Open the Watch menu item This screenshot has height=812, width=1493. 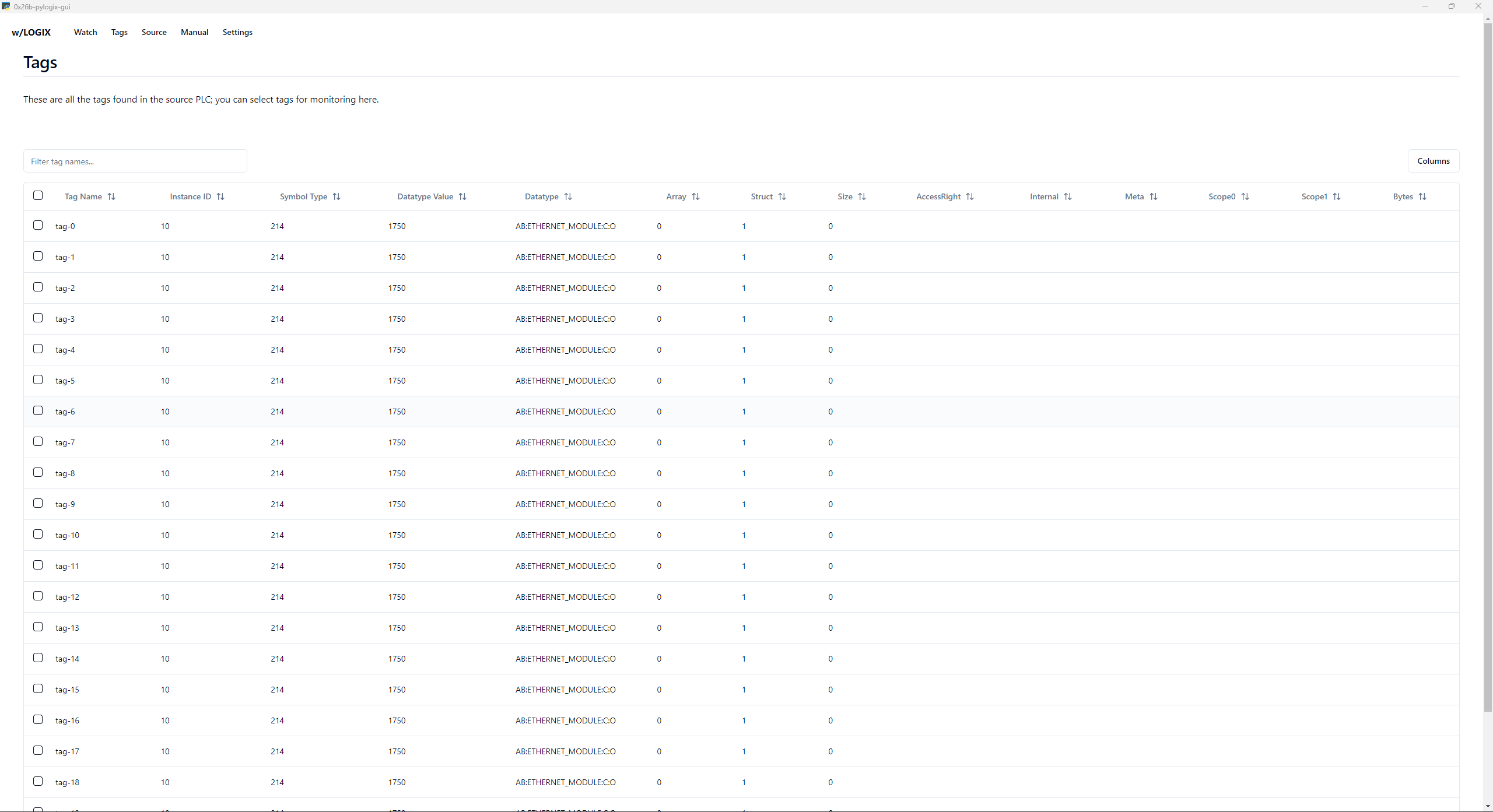pos(85,32)
